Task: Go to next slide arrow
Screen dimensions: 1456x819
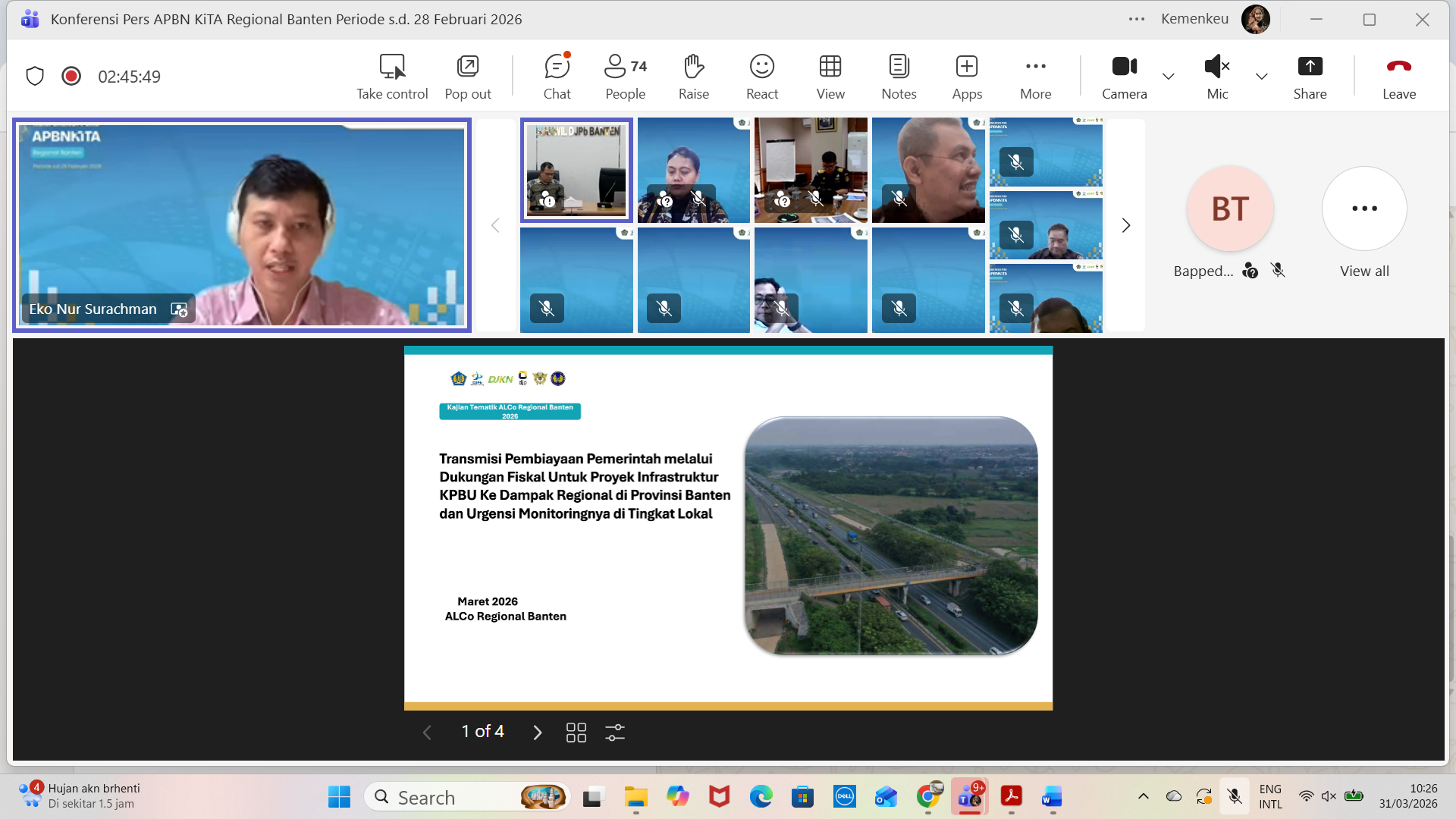Action: (x=538, y=732)
